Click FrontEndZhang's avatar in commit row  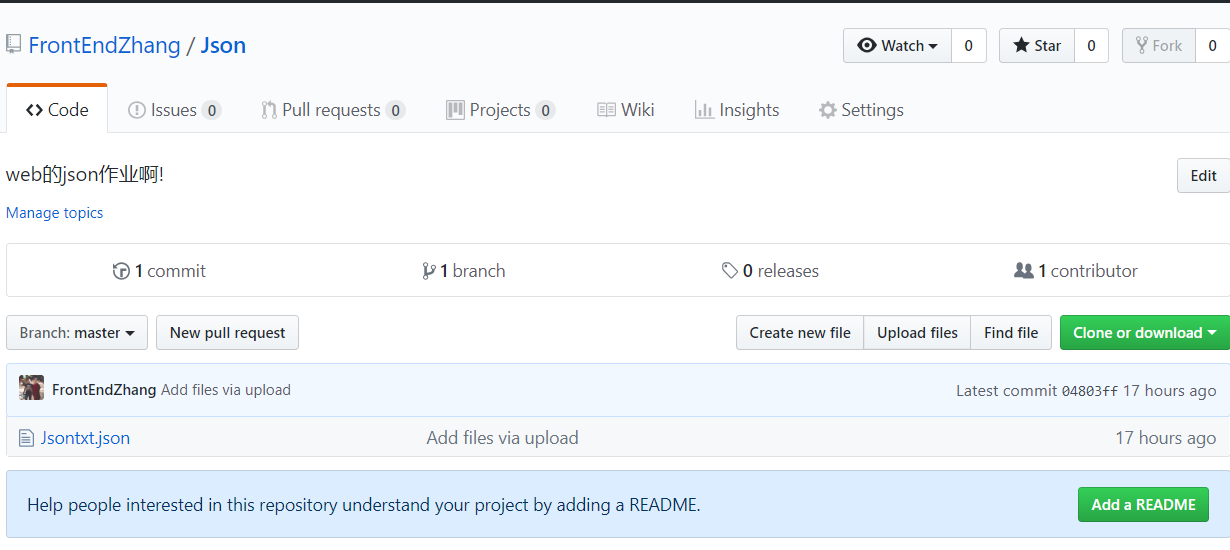31,389
